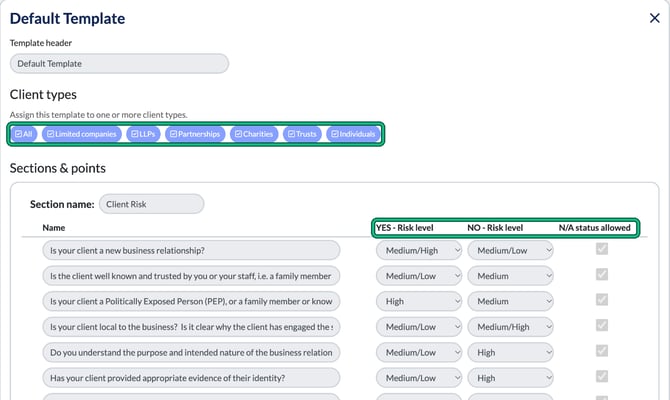Open NO risk dropdown for evidence of identity
Image resolution: width=670 pixels, height=400 pixels.
click(510, 378)
